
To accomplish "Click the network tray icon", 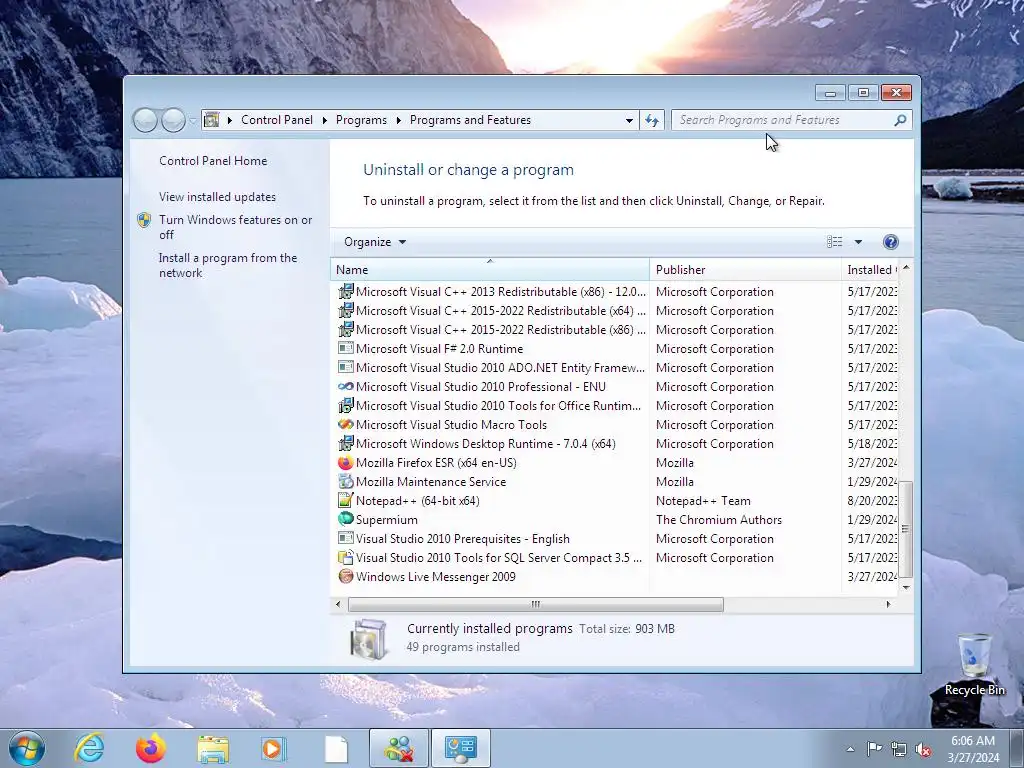I will coord(899,749).
